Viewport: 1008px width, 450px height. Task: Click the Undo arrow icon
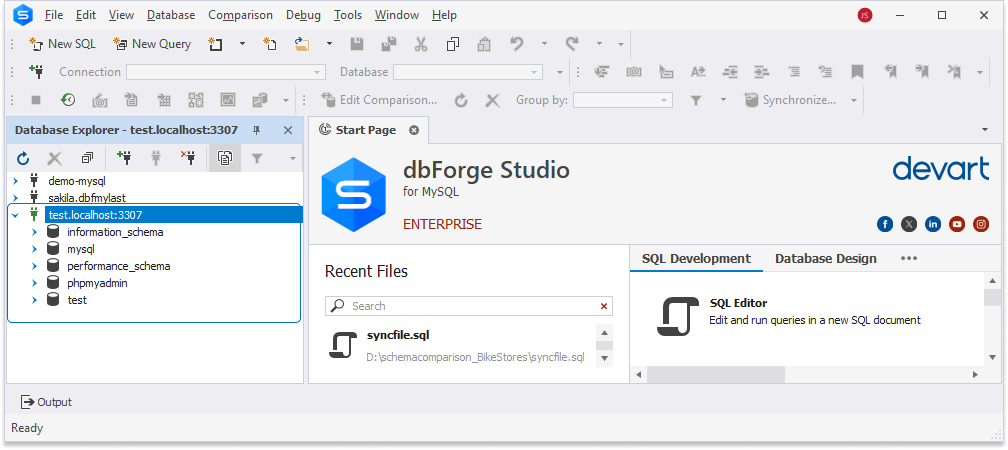[517, 44]
